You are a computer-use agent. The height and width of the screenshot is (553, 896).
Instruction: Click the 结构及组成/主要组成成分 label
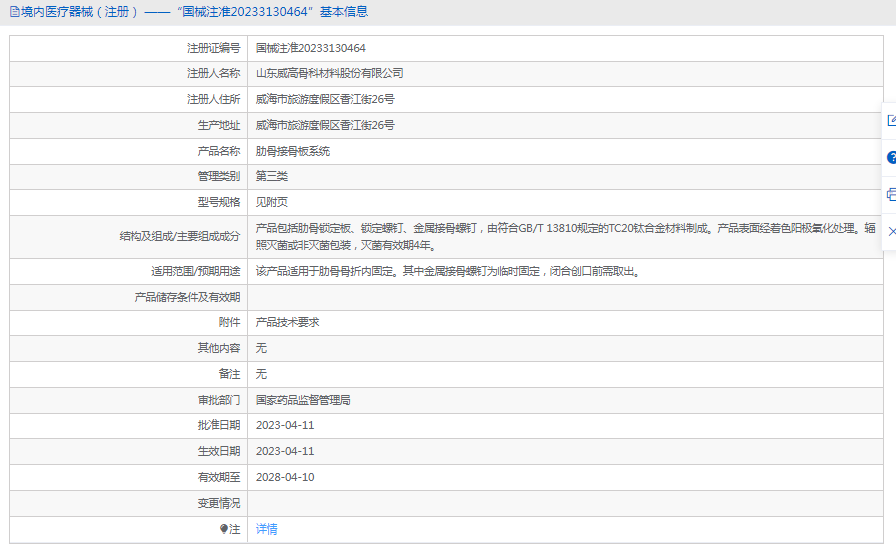coord(180,237)
